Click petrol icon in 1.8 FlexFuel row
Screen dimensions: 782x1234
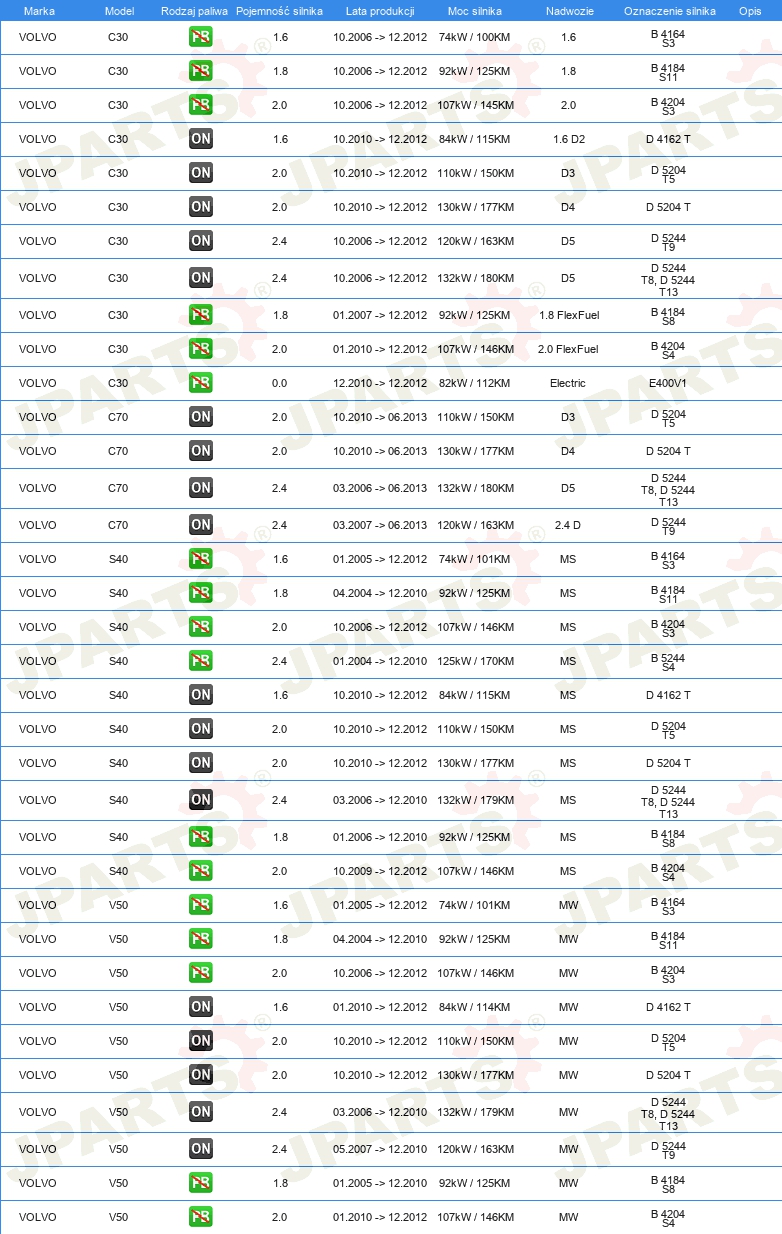coord(201,315)
